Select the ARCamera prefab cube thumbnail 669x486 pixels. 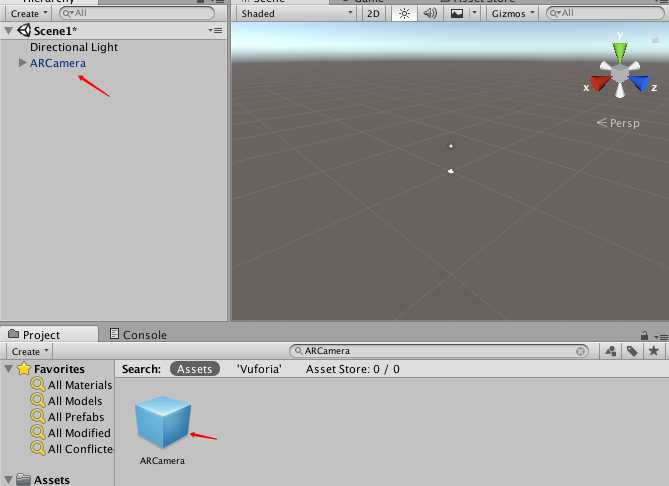[163, 422]
